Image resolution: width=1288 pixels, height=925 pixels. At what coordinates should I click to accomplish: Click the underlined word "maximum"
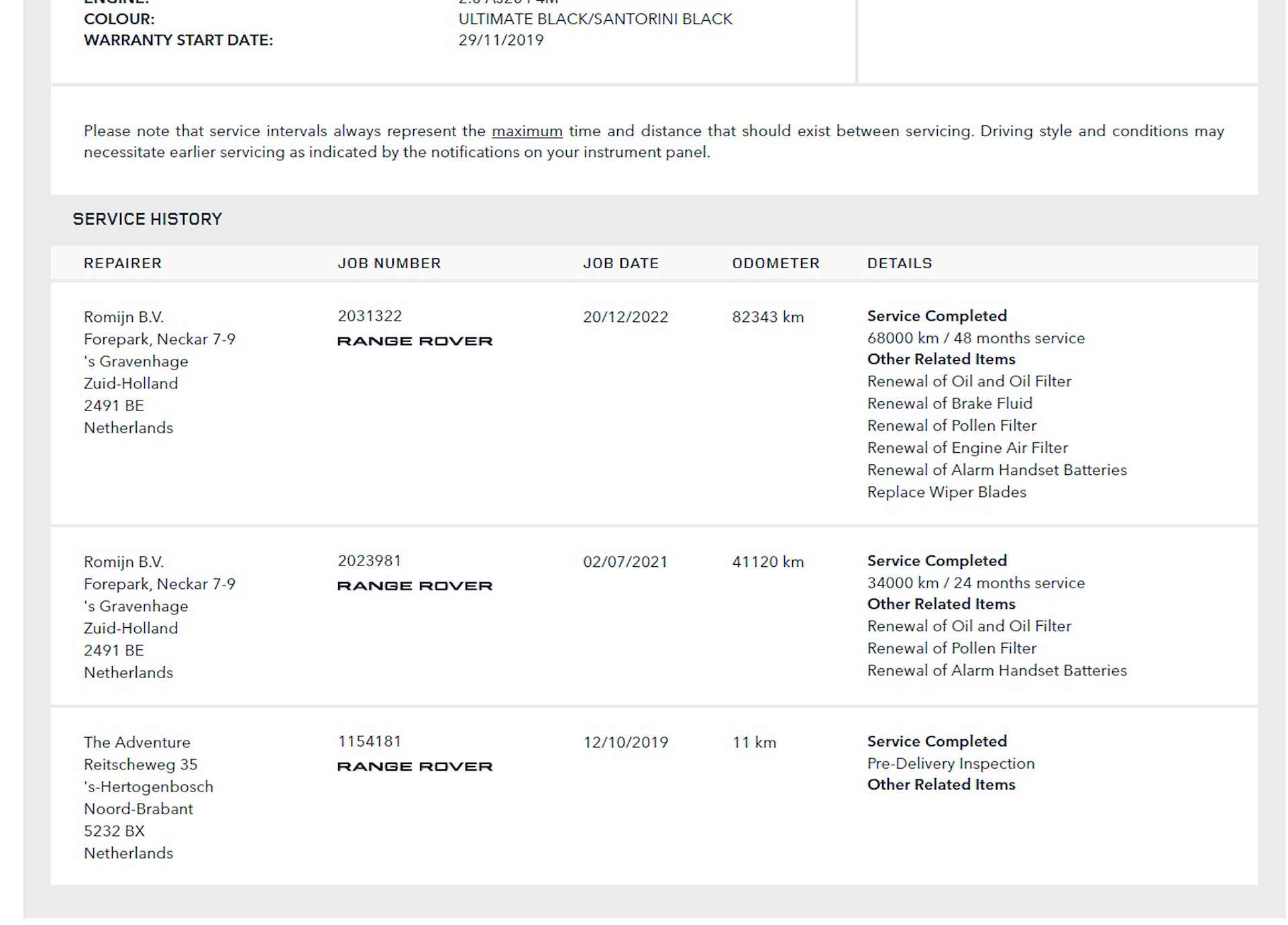click(527, 131)
